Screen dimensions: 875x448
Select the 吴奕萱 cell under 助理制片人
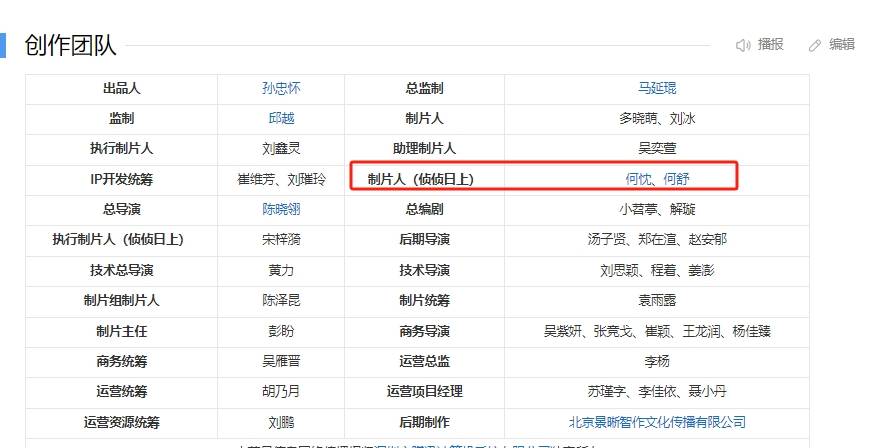tap(657, 148)
